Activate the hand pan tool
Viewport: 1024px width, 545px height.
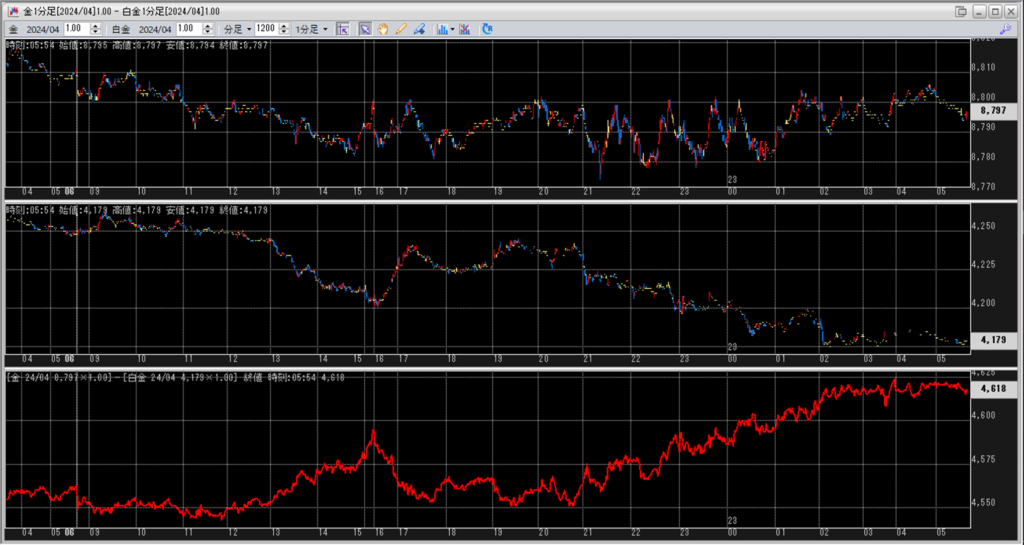coord(382,29)
